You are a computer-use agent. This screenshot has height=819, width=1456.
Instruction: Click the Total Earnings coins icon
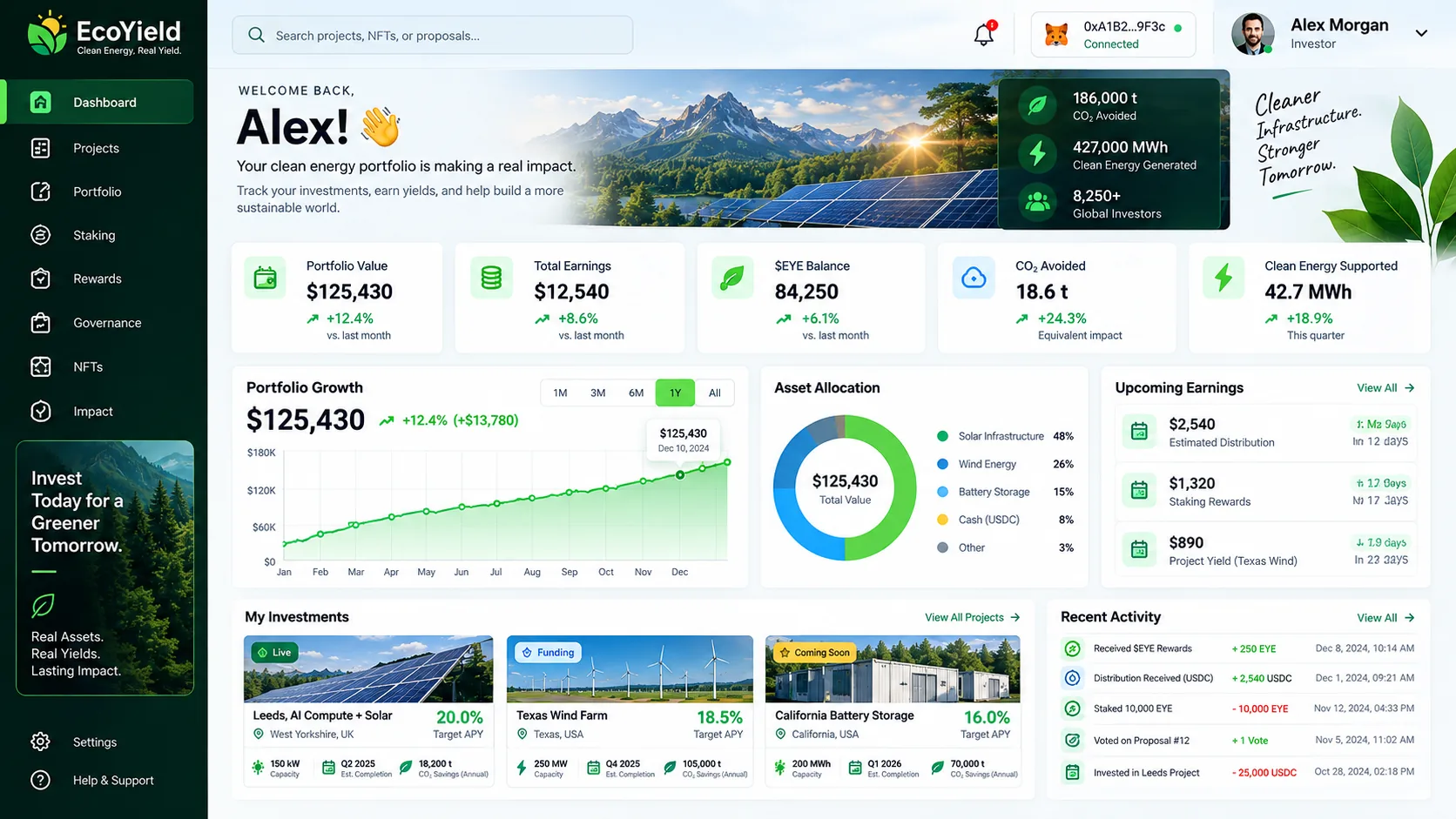point(491,279)
